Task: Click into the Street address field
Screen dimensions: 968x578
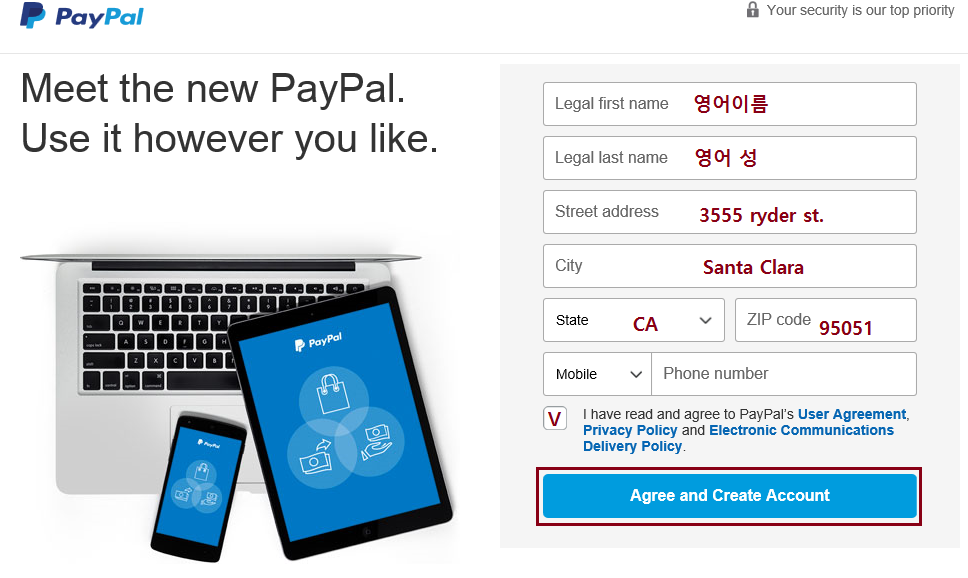Action: pyautogui.click(x=730, y=212)
